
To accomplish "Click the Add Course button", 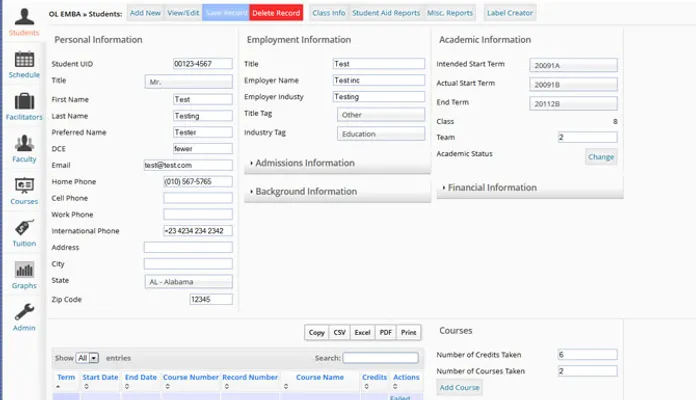I will click(460, 387).
